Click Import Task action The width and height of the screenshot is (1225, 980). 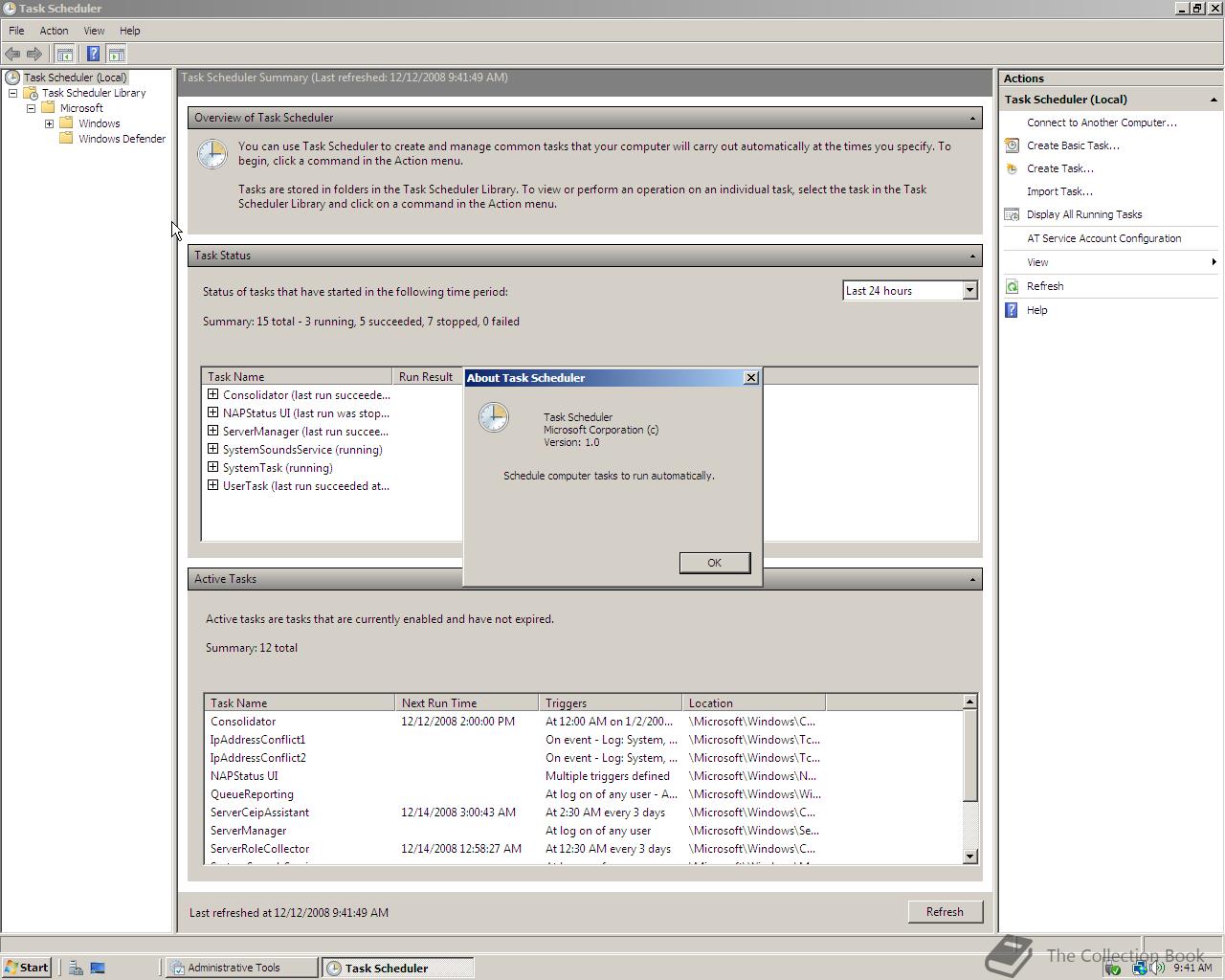(1059, 191)
